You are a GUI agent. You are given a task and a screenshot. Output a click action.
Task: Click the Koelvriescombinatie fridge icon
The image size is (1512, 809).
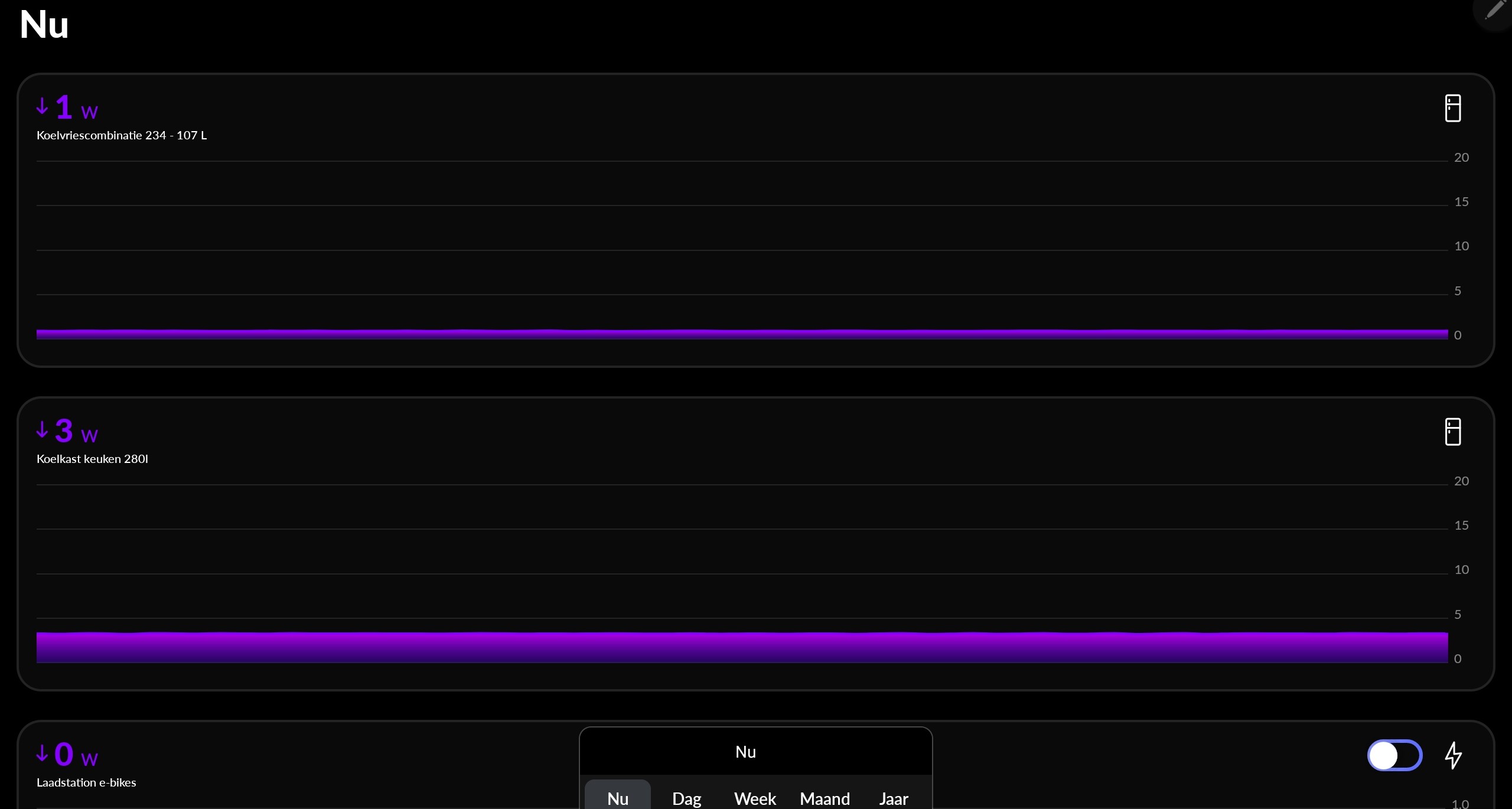pos(1452,109)
